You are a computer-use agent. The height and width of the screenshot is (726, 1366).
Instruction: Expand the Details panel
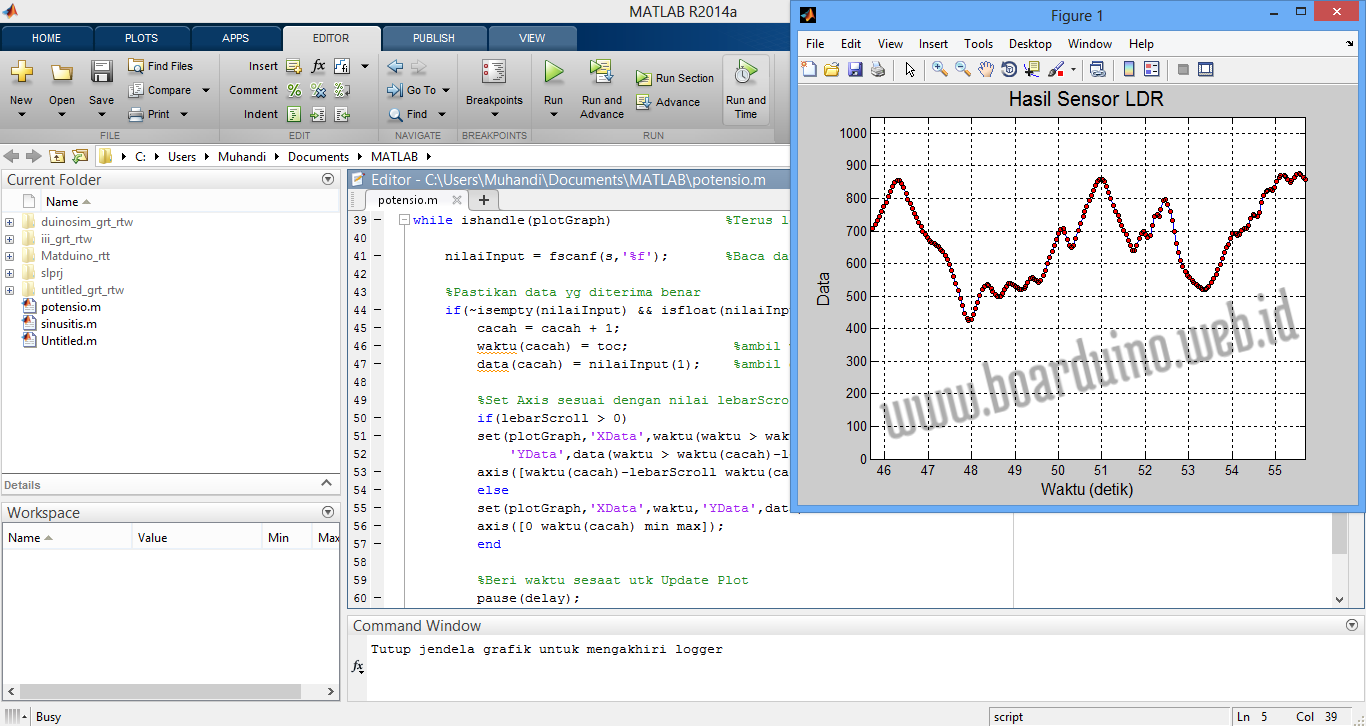[x=328, y=484]
